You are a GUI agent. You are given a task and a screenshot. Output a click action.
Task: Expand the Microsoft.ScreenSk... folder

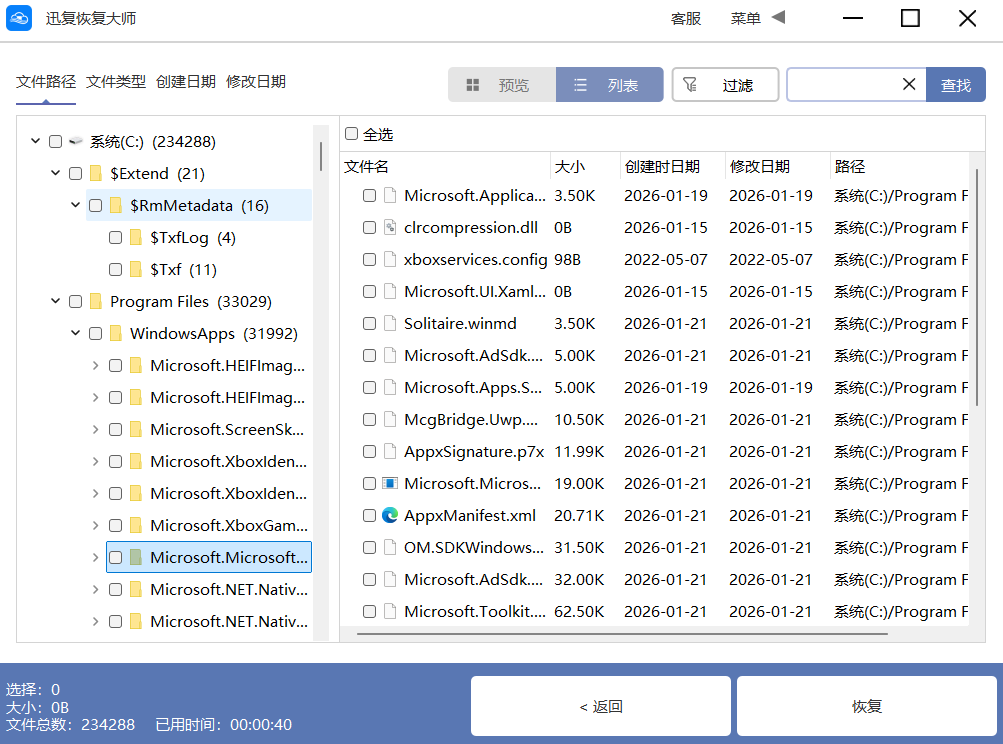(95, 430)
